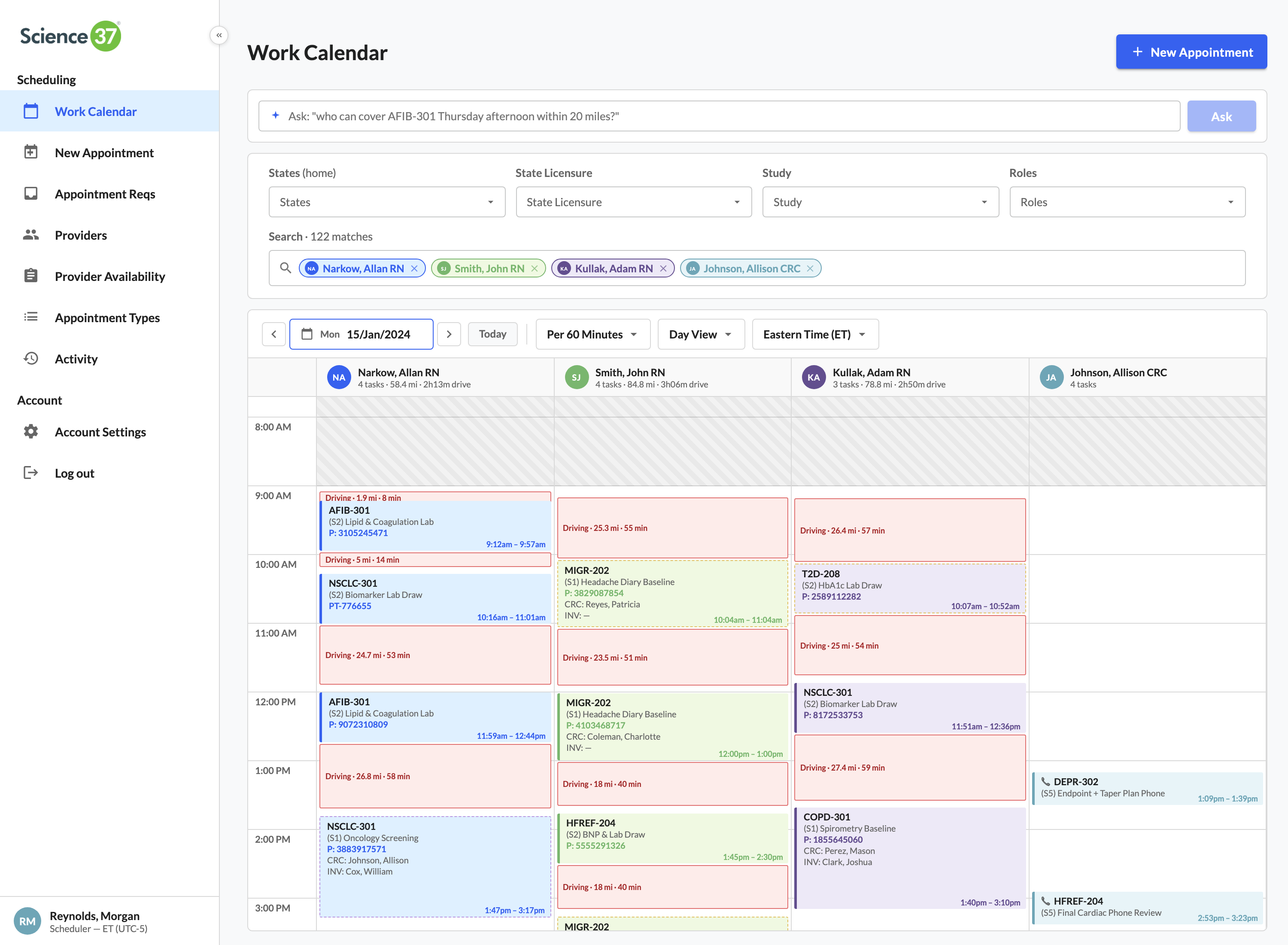This screenshot has height=945, width=1288.
Task: Collapse the sidebar with the double-chevron icon
Action: [x=219, y=36]
